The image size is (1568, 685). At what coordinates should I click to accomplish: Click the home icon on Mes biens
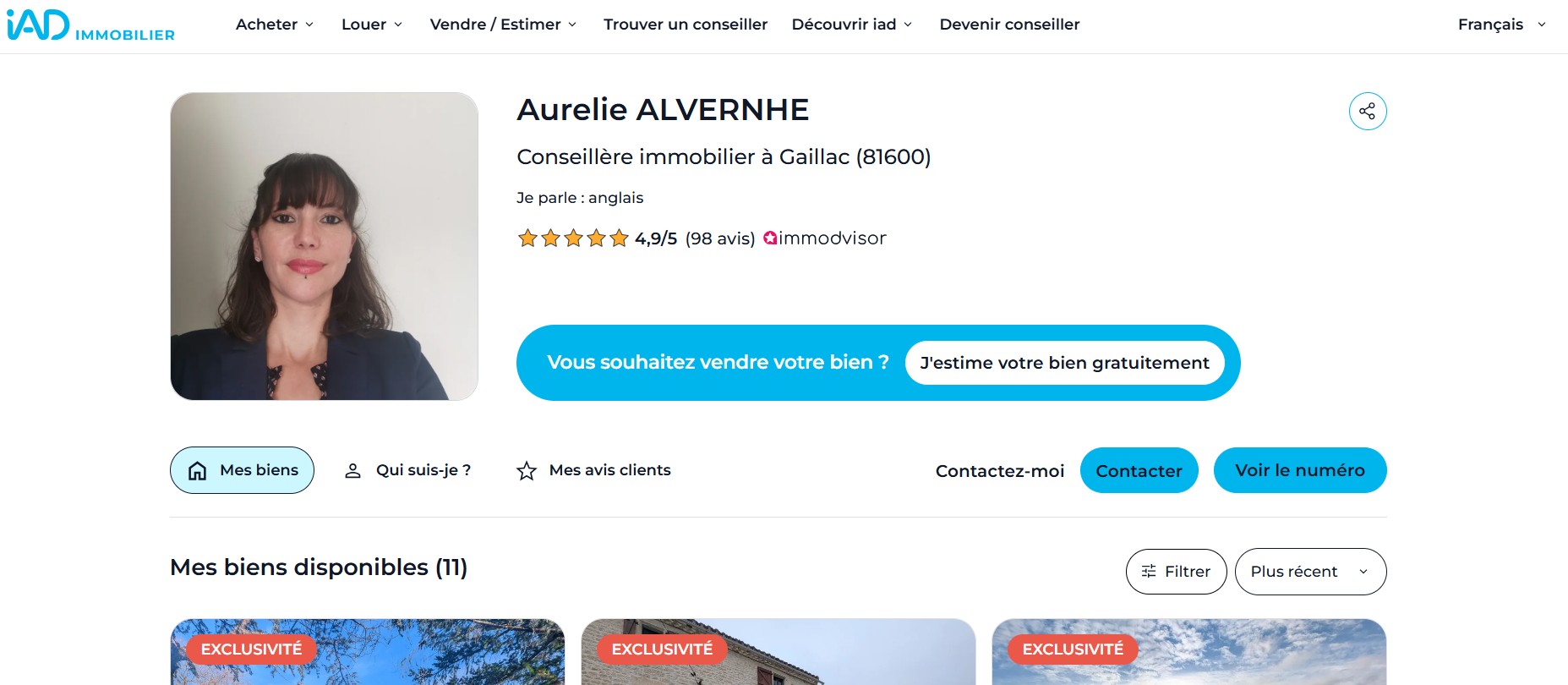coord(196,470)
